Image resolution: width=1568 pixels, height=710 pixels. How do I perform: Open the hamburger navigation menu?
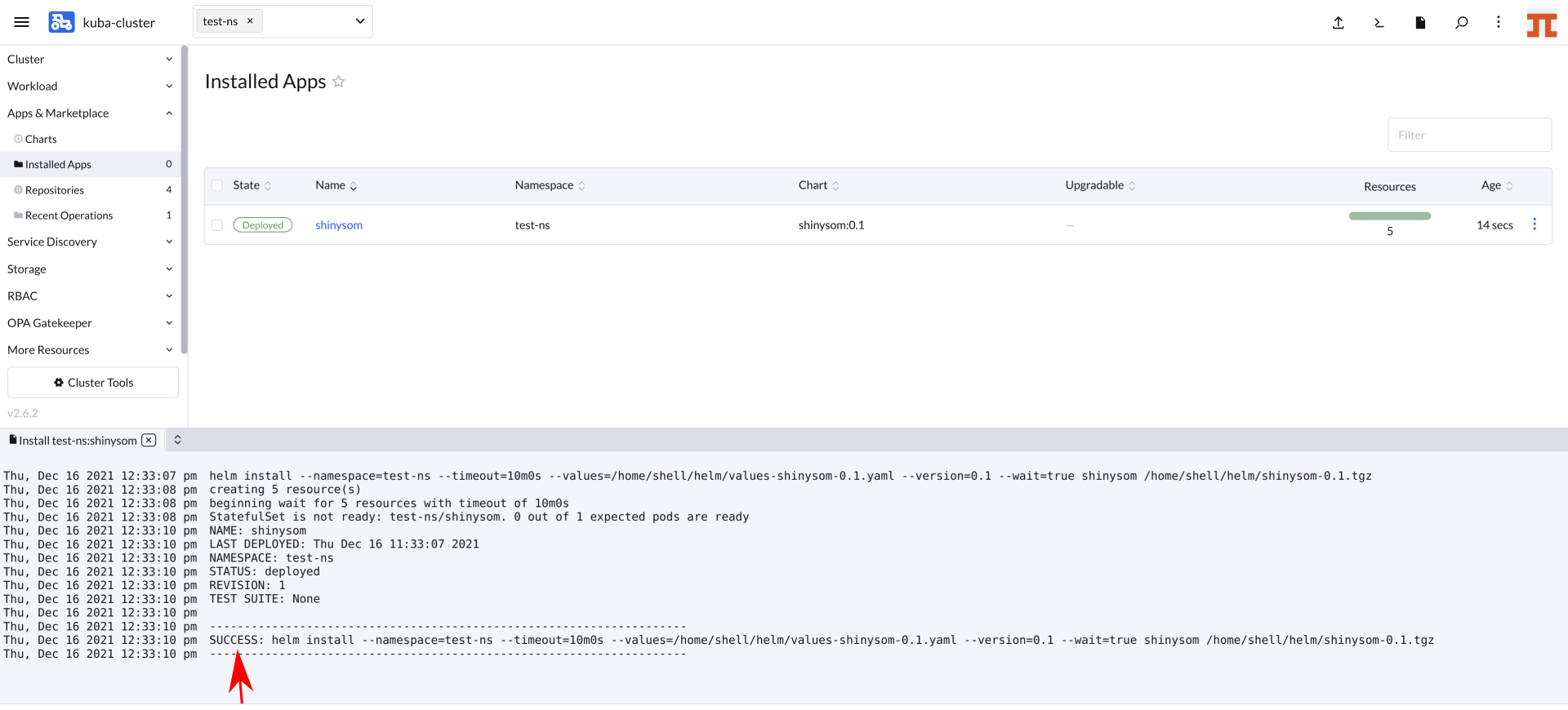point(22,22)
